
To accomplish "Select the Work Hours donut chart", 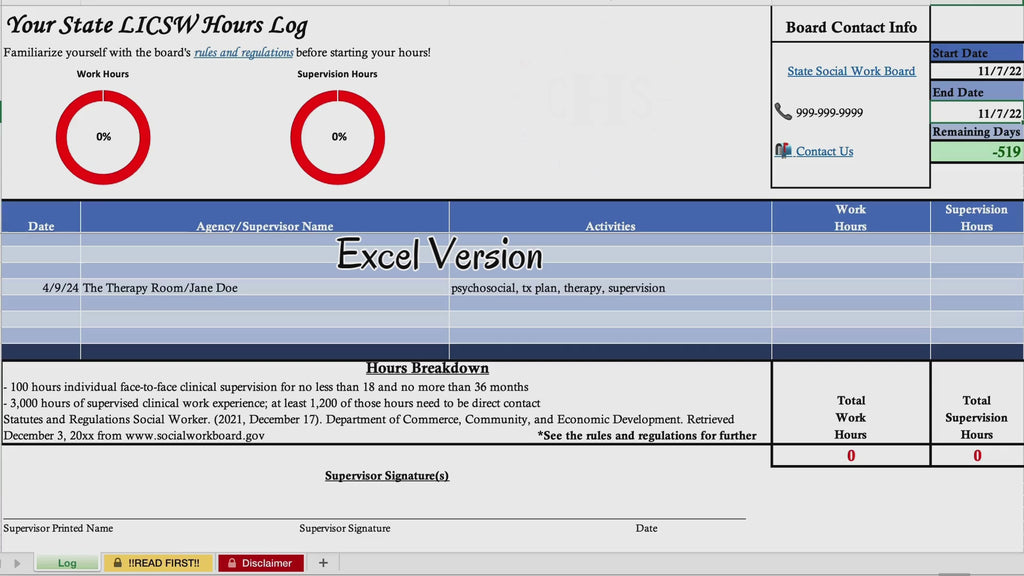I will pyautogui.click(x=103, y=137).
